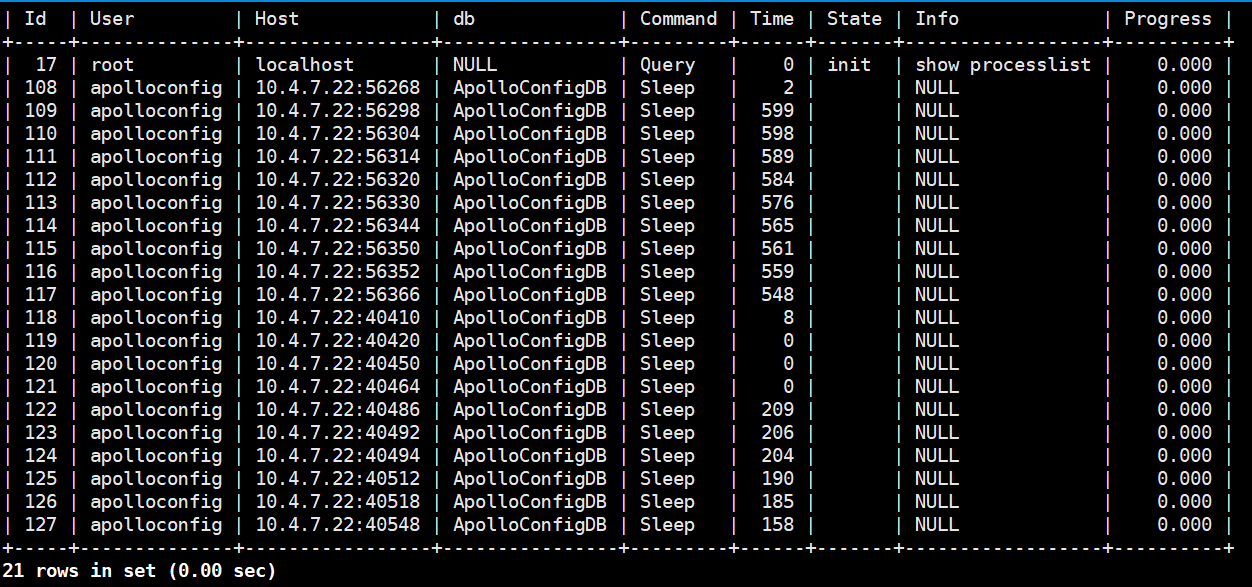Viewport: 1252px width, 587px height.
Task: Click the Progress column header
Action: pos(1167,19)
